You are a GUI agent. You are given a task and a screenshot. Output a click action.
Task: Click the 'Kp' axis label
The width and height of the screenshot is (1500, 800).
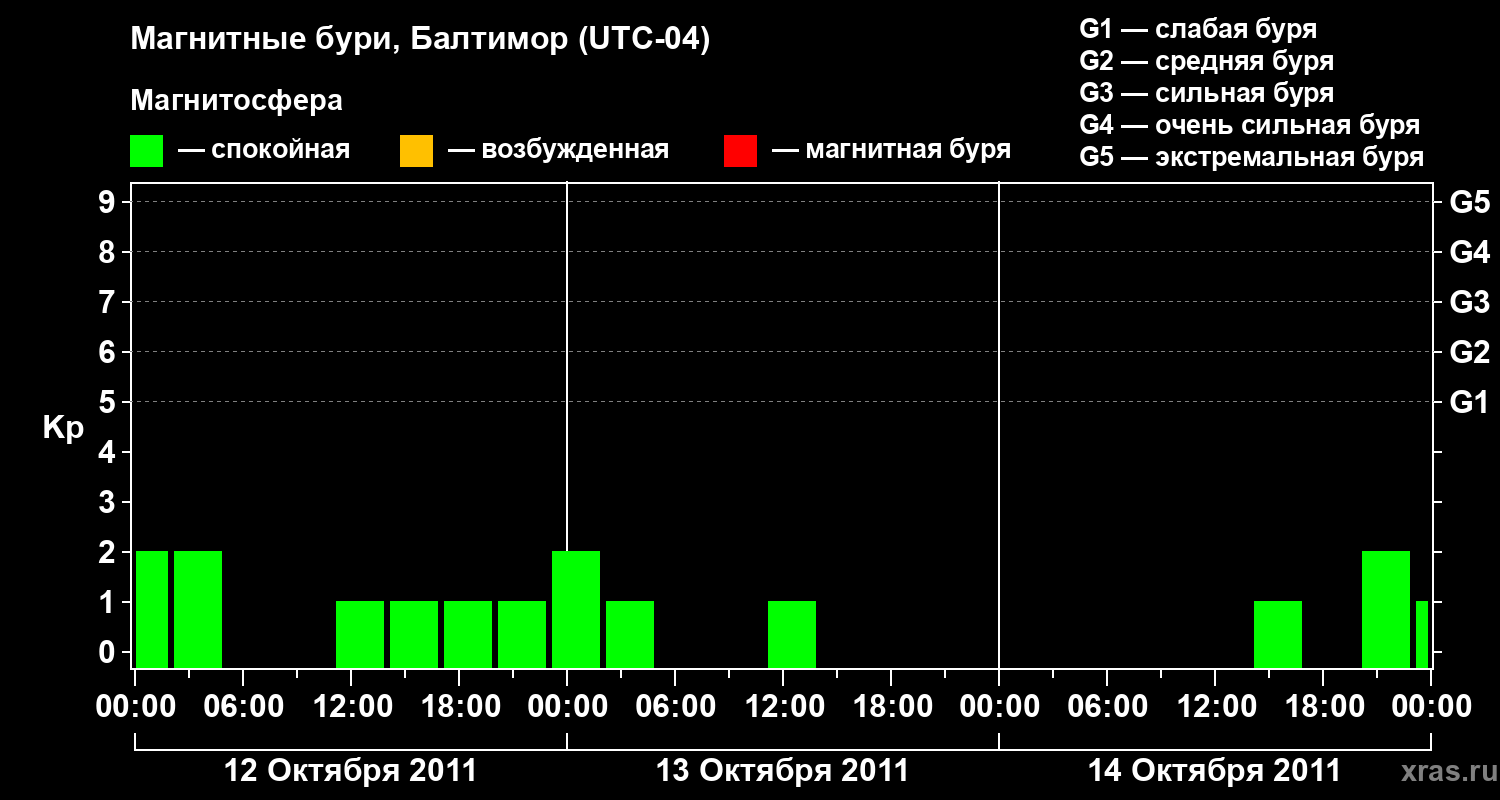click(x=63, y=428)
